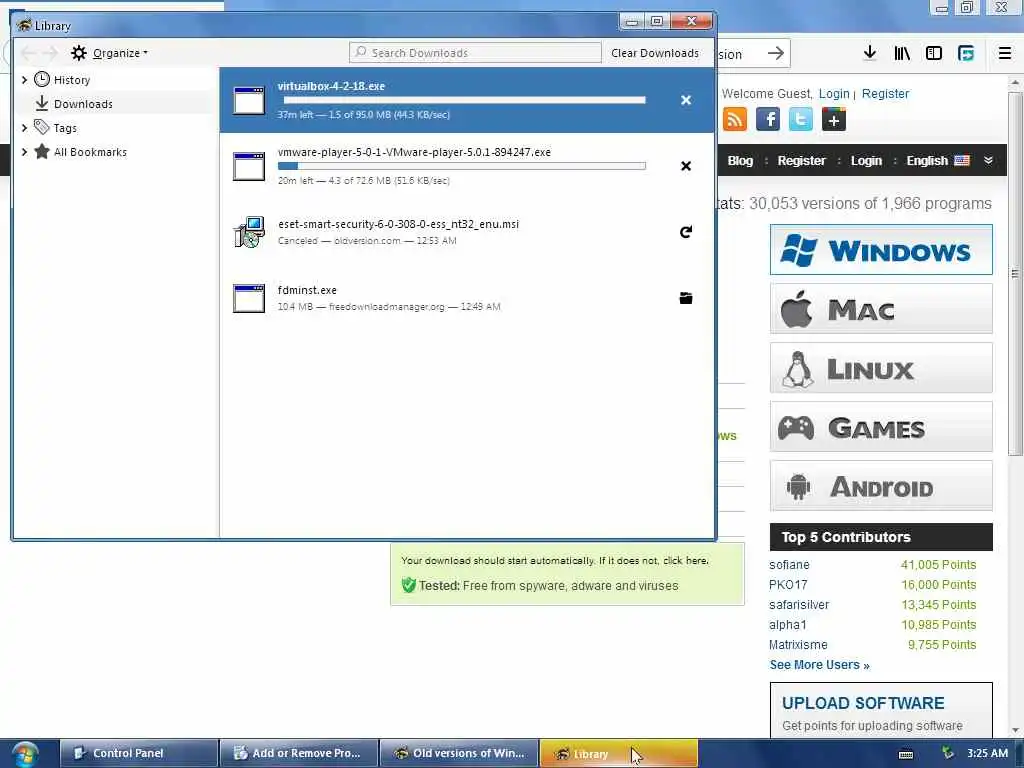Open Register in site navigation bar

[x=801, y=161]
